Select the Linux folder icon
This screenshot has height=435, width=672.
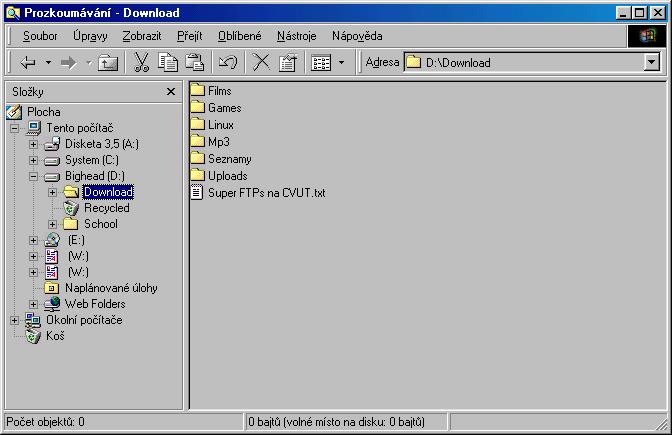coord(198,124)
